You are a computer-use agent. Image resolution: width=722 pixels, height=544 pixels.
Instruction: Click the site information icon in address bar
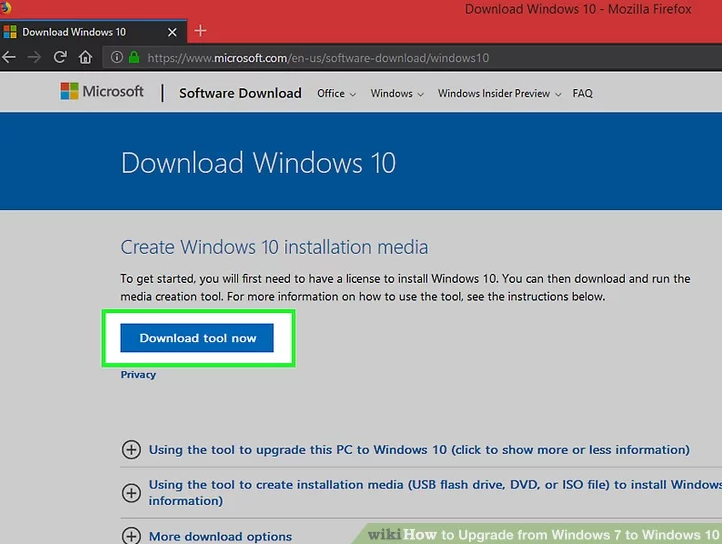118,58
